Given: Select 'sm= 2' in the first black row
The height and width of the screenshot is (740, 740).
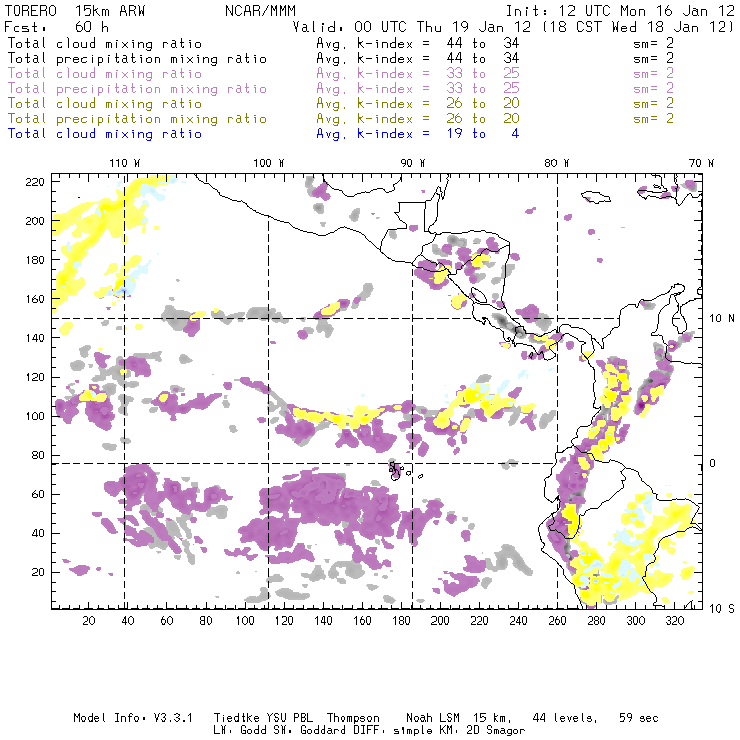Looking at the screenshot, I should pos(653,43).
